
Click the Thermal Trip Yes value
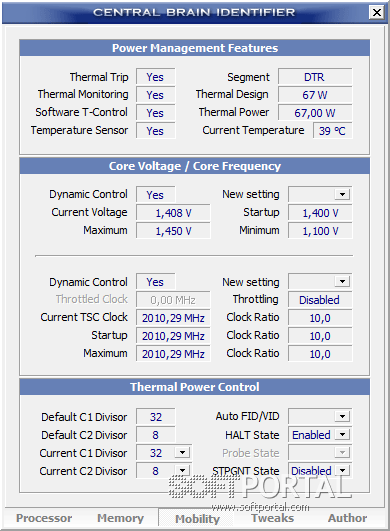tap(155, 77)
